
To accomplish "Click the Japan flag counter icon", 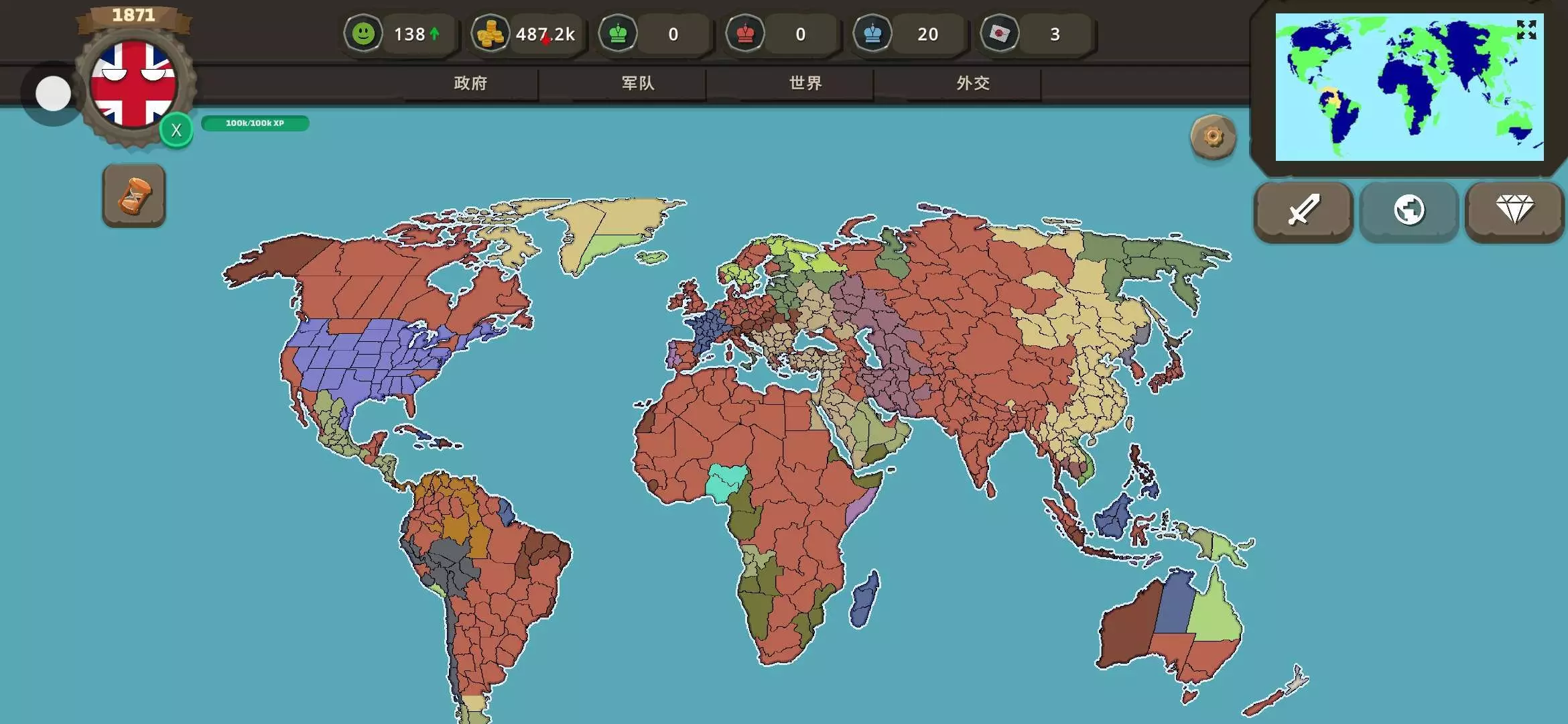I will (1000, 34).
